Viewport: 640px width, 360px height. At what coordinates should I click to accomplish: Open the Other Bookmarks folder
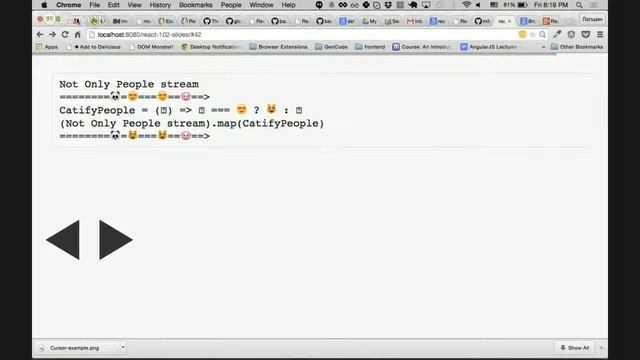point(577,47)
